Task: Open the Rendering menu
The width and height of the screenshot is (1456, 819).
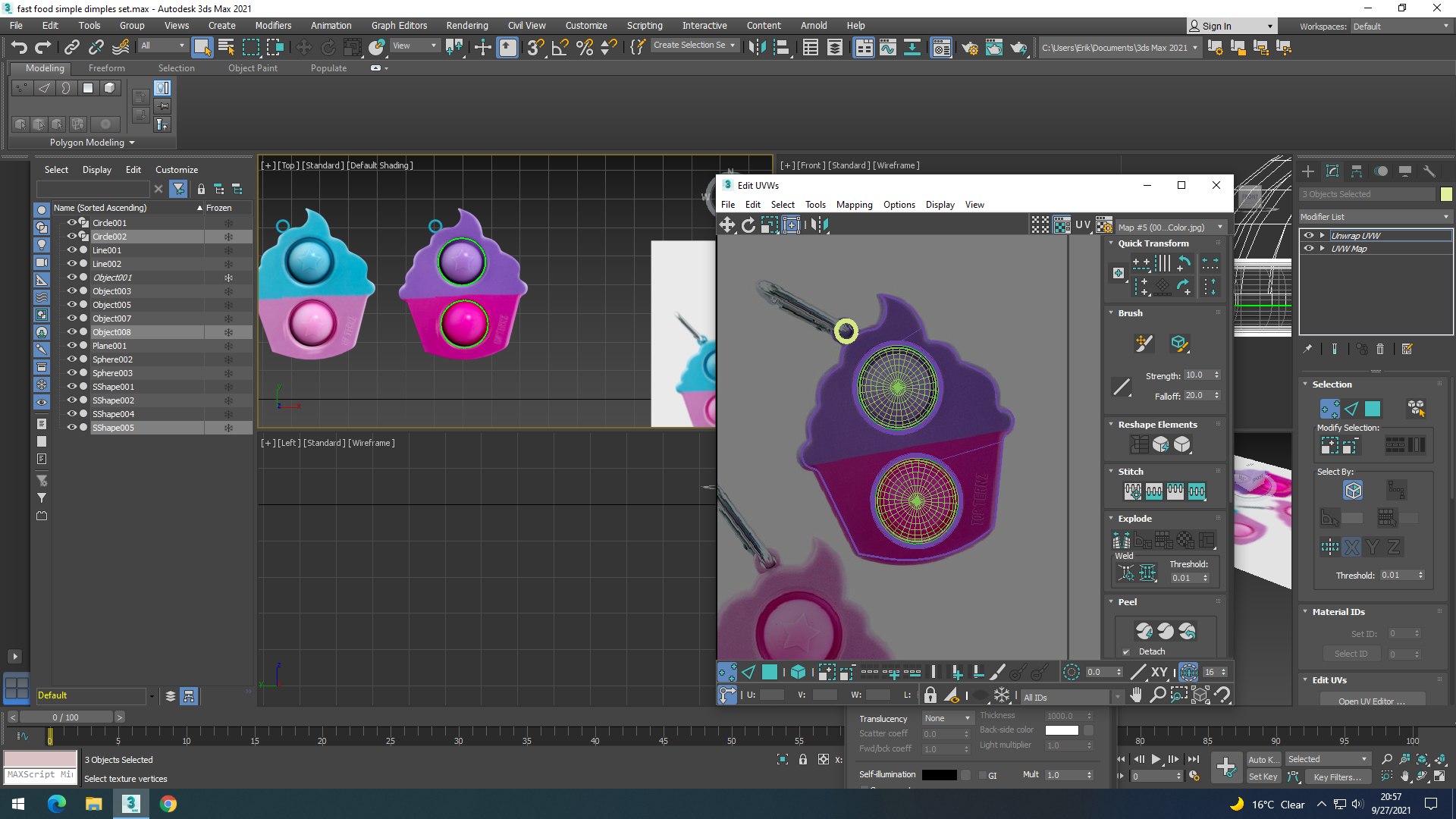Action: [466, 25]
